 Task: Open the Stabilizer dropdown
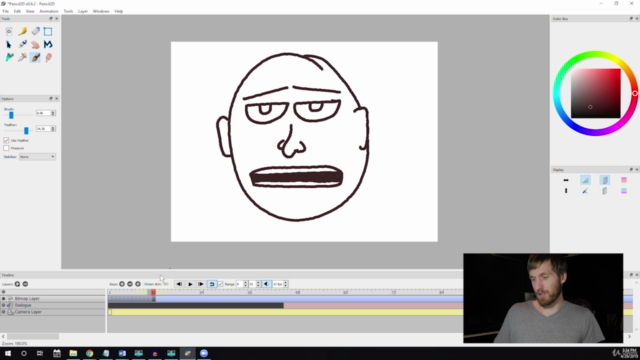pos(37,157)
